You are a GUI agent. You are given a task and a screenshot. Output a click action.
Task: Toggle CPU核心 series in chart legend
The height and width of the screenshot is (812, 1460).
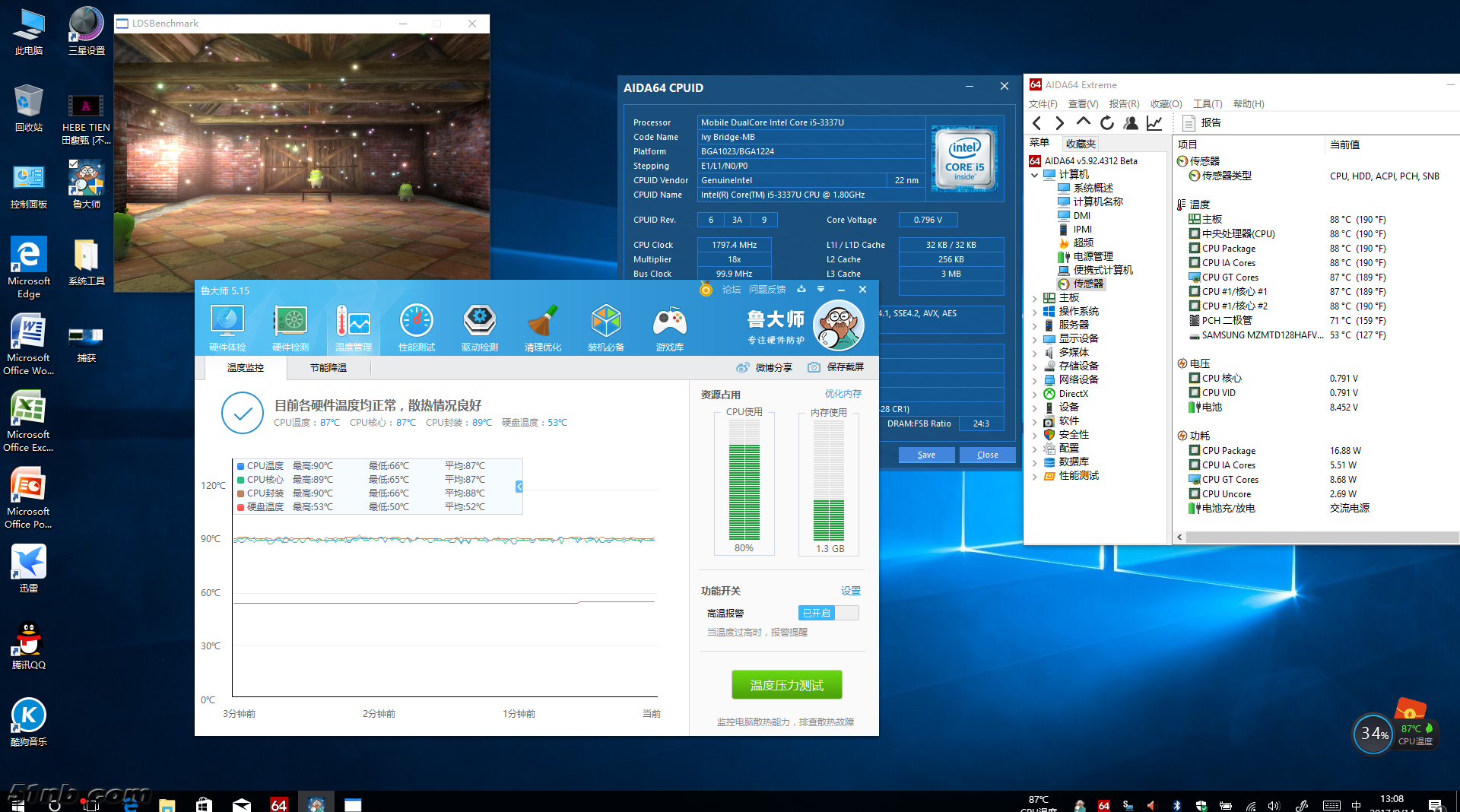click(x=260, y=480)
